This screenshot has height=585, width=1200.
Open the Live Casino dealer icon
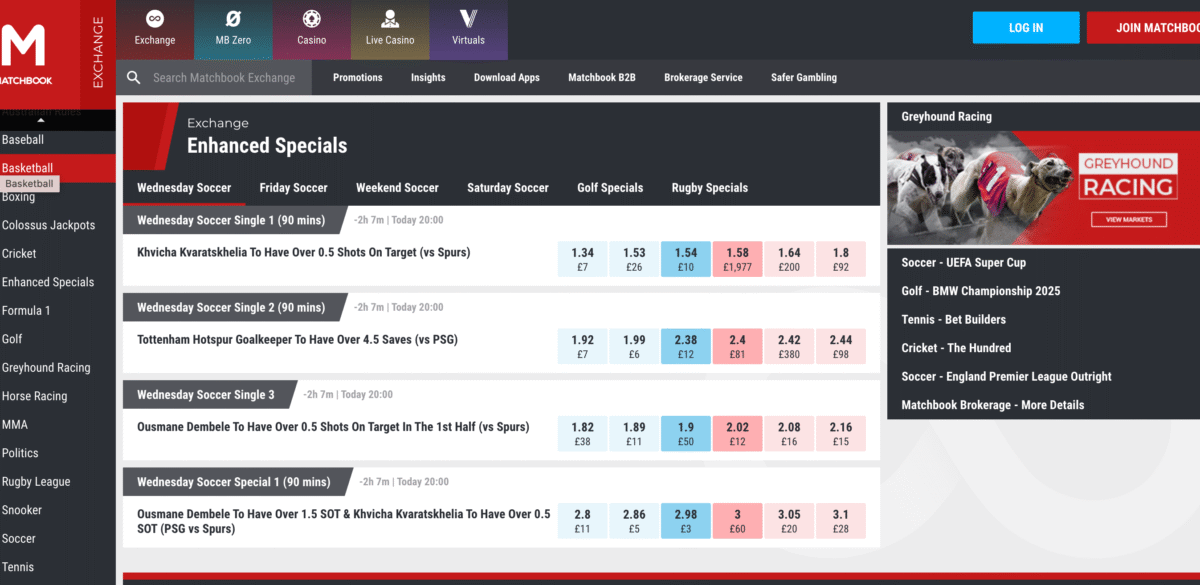pyautogui.click(x=389, y=19)
